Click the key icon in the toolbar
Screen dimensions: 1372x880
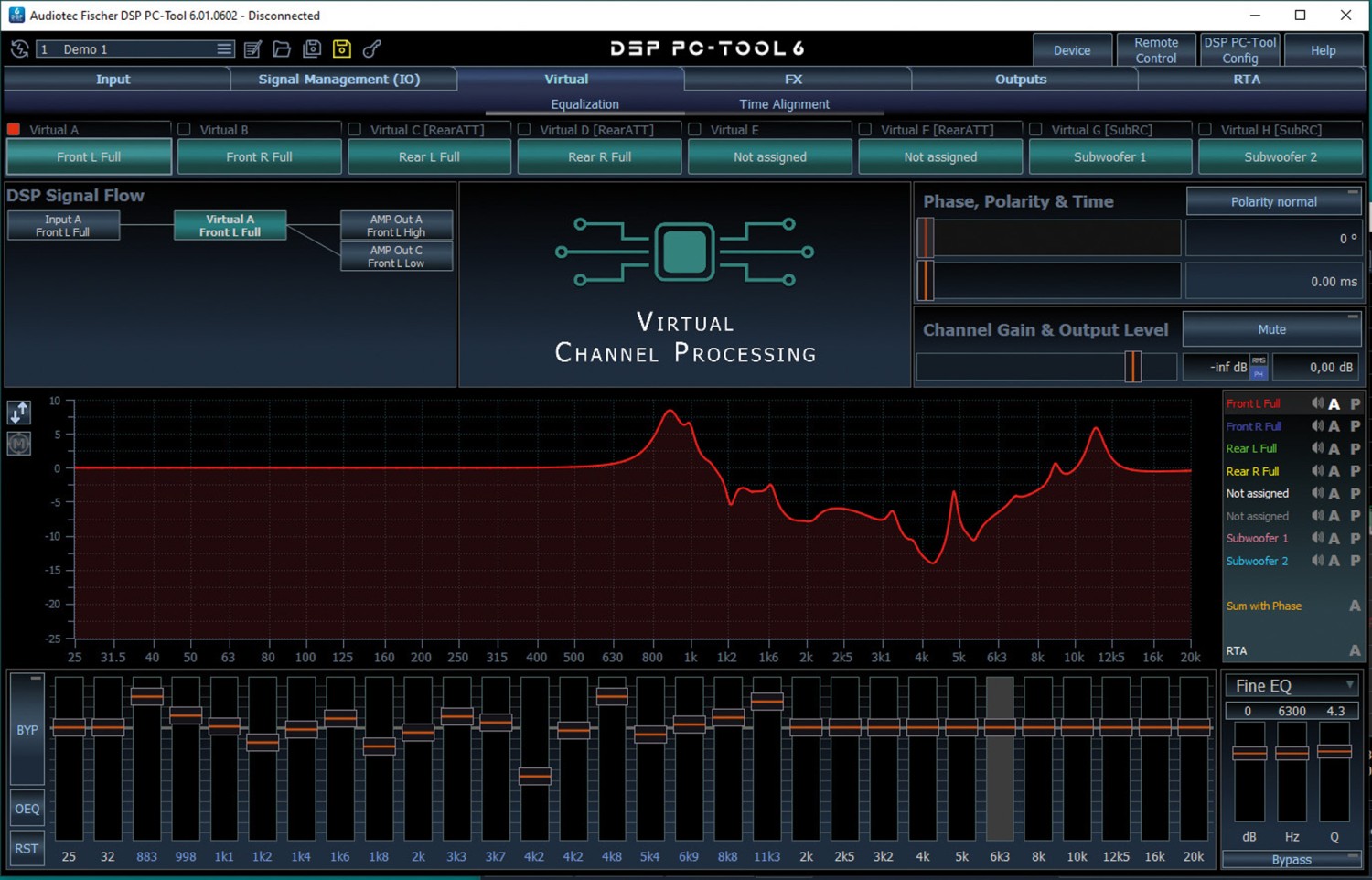point(371,49)
